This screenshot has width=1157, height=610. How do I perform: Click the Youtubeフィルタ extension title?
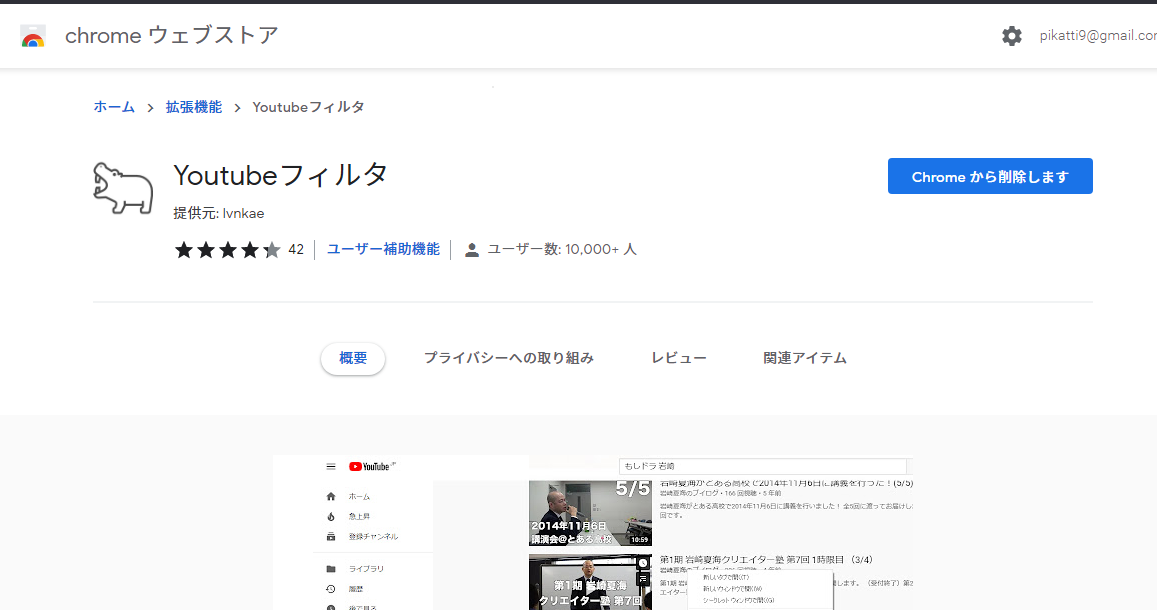tap(280, 176)
